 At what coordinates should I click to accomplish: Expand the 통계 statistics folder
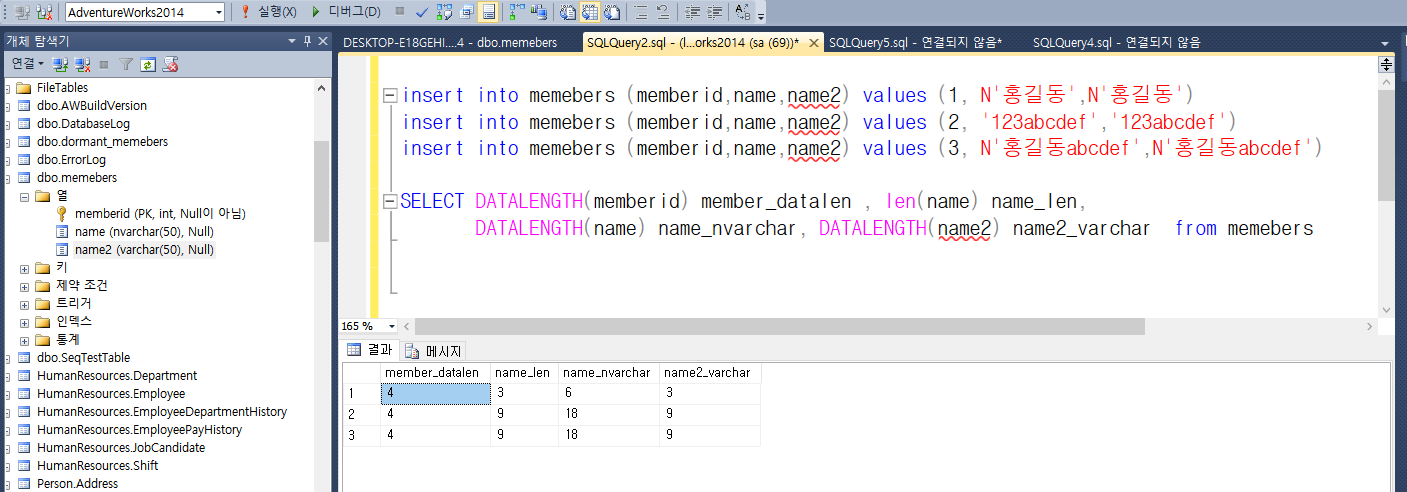[24, 340]
